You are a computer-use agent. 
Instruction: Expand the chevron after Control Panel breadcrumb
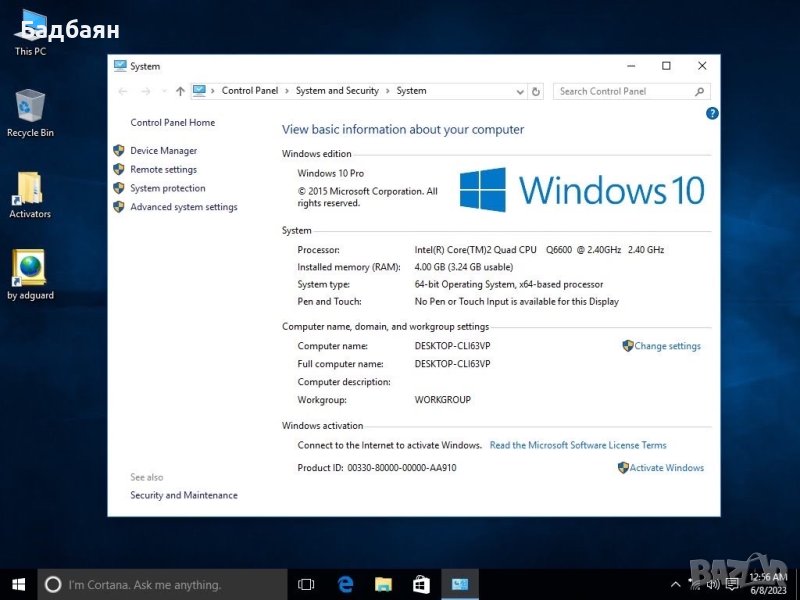(x=287, y=91)
